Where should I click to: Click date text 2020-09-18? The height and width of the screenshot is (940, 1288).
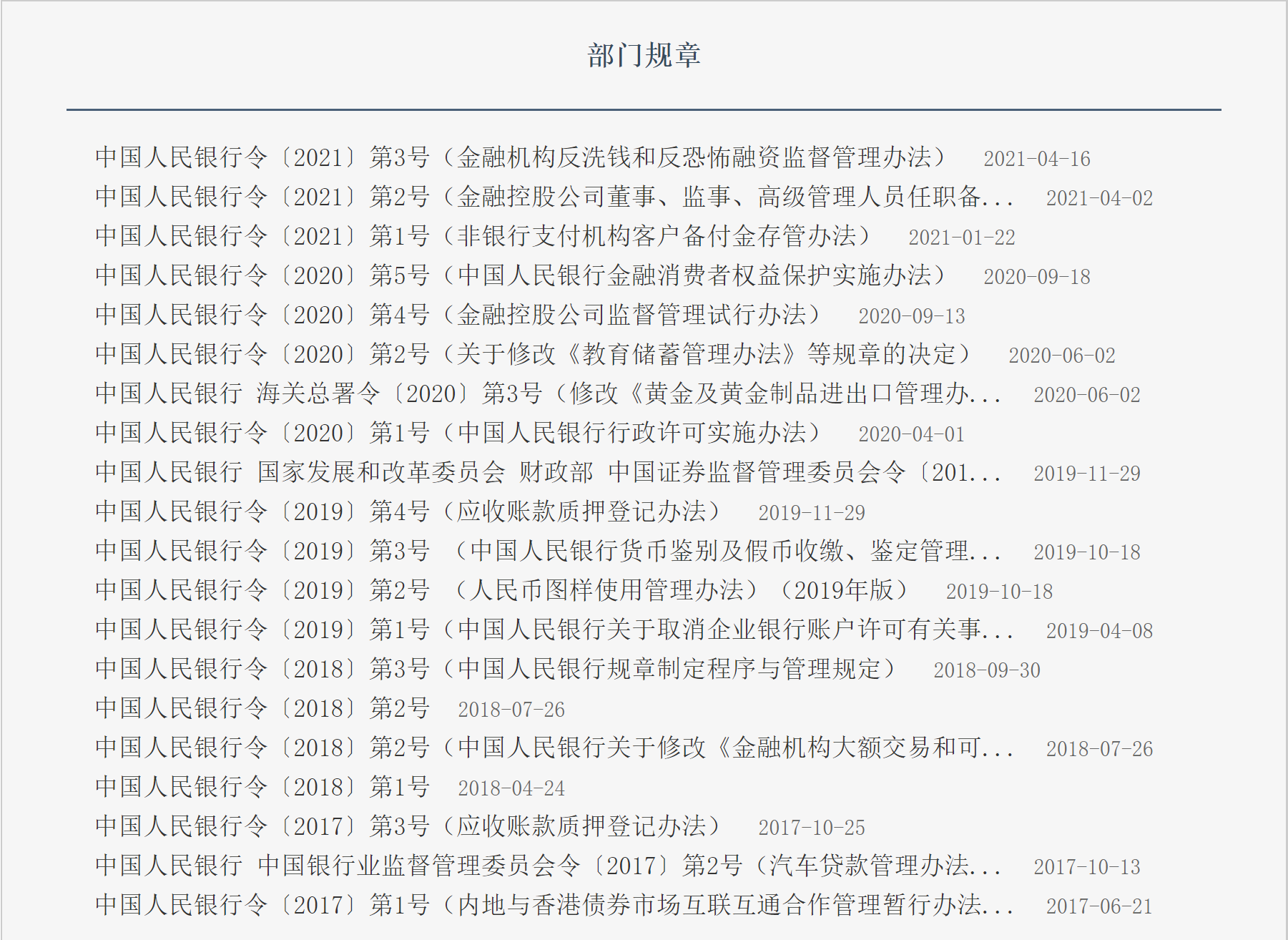click(x=1037, y=277)
